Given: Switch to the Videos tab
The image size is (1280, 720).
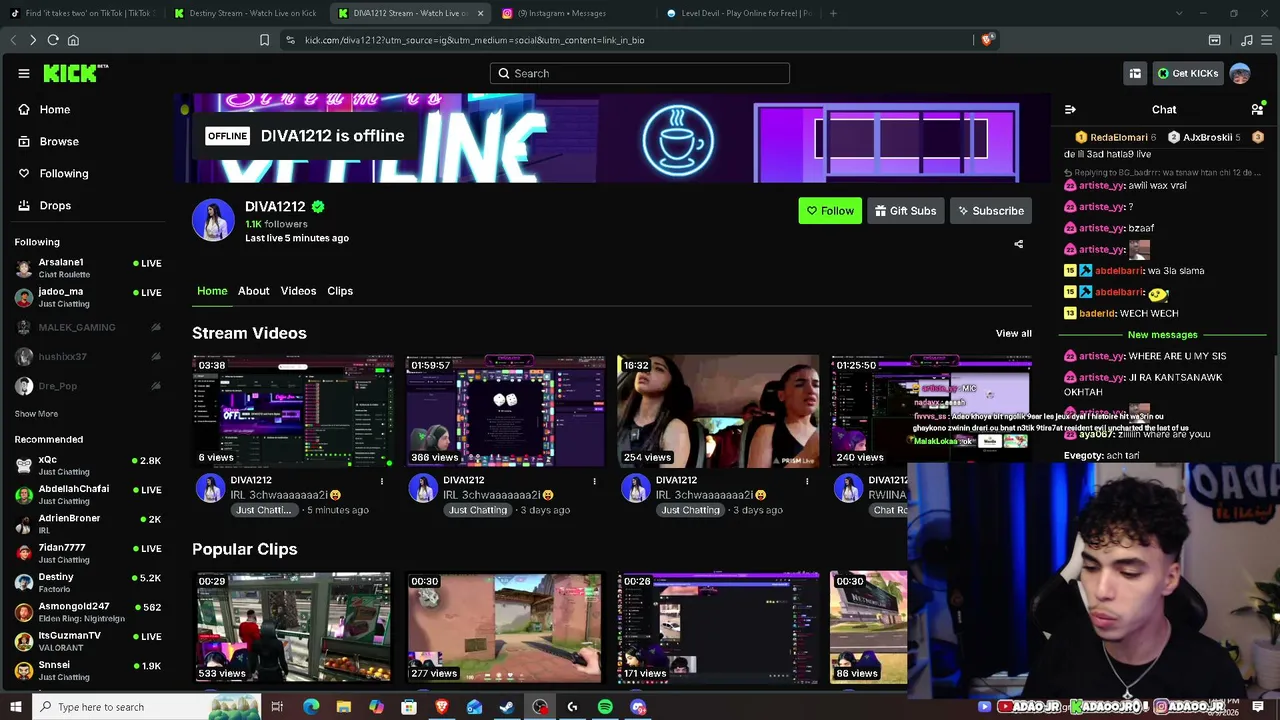Looking at the screenshot, I should point(298,291).
